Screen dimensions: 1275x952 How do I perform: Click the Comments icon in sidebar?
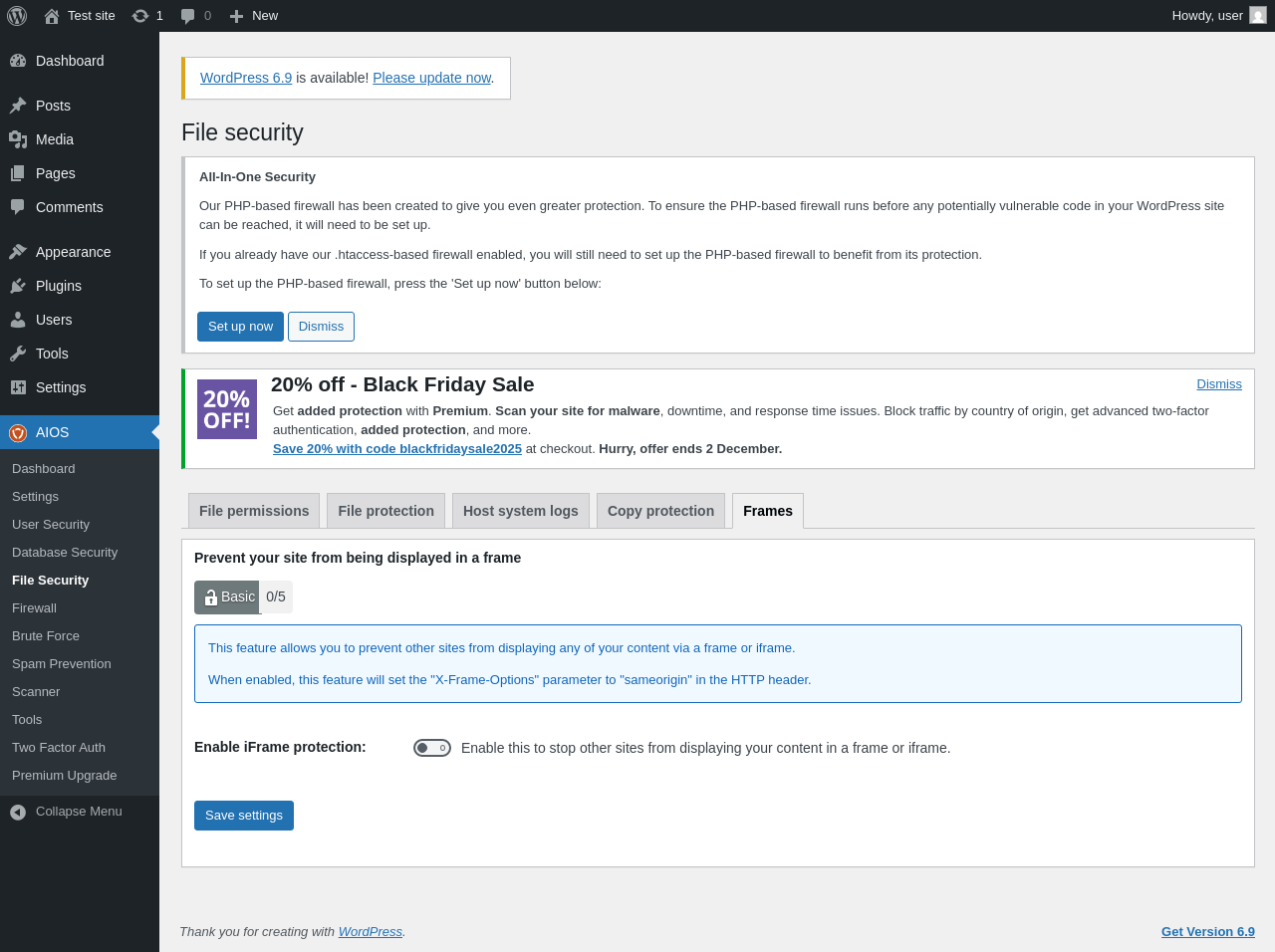[18, 207]
